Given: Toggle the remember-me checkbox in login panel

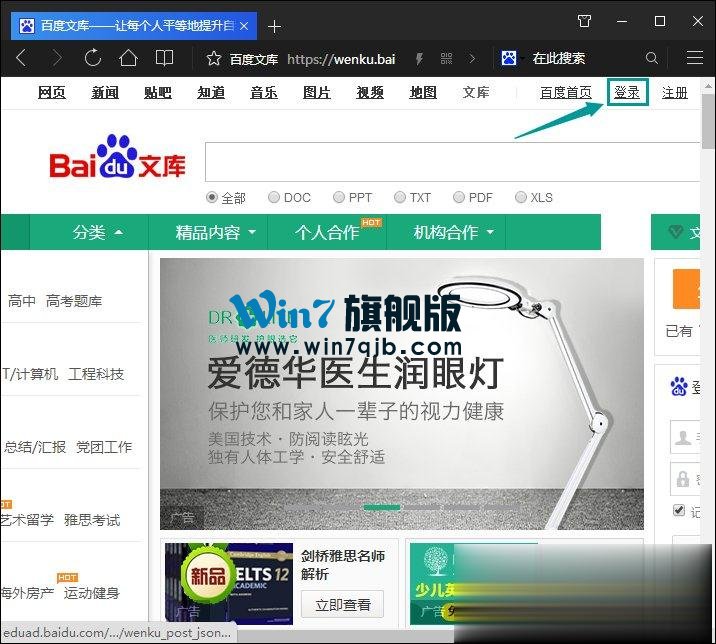Looking at the screenshot, I should coord(679,510).
